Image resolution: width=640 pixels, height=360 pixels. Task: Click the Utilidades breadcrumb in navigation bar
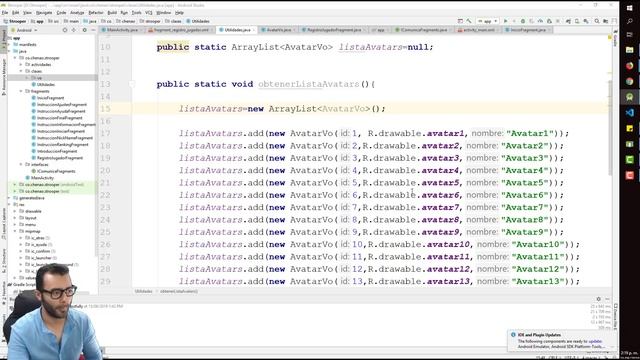pos(198,21)
